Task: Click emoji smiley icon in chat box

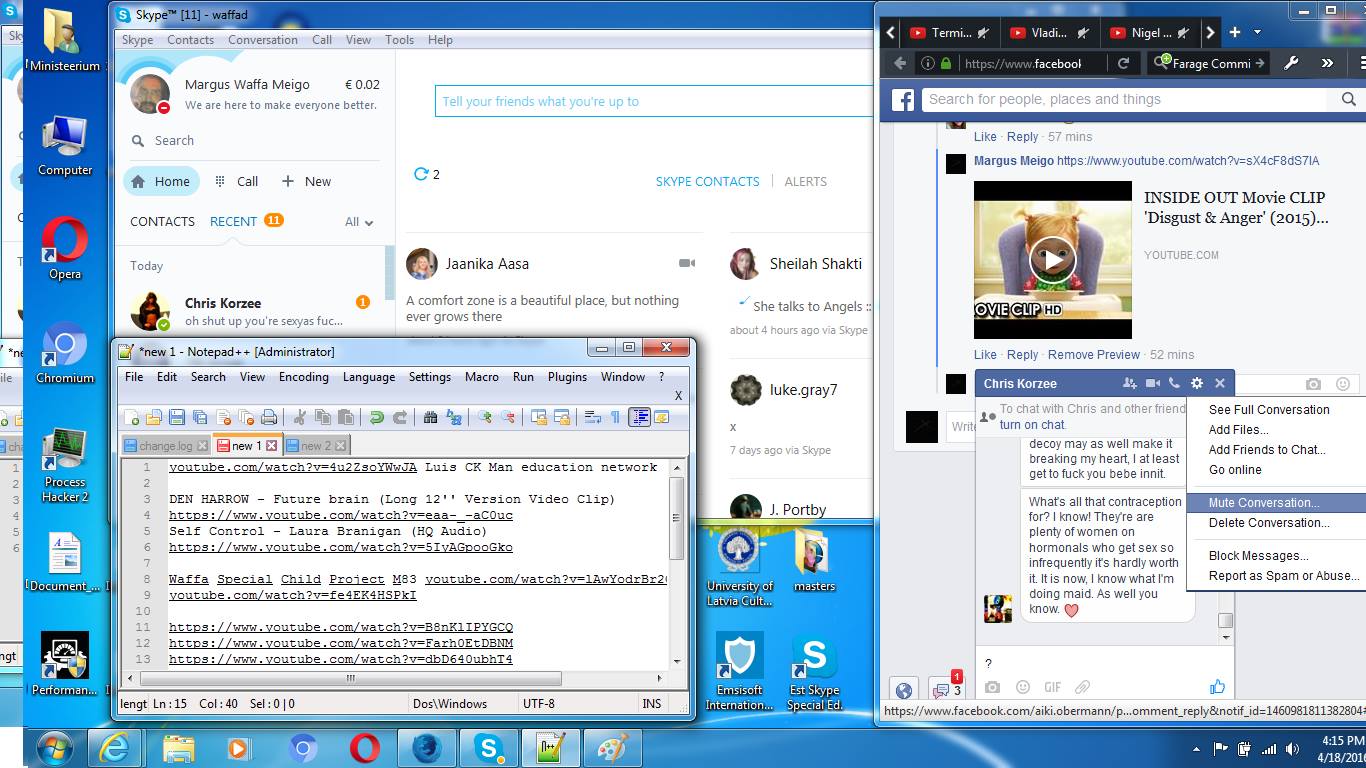Action: 1022,688
